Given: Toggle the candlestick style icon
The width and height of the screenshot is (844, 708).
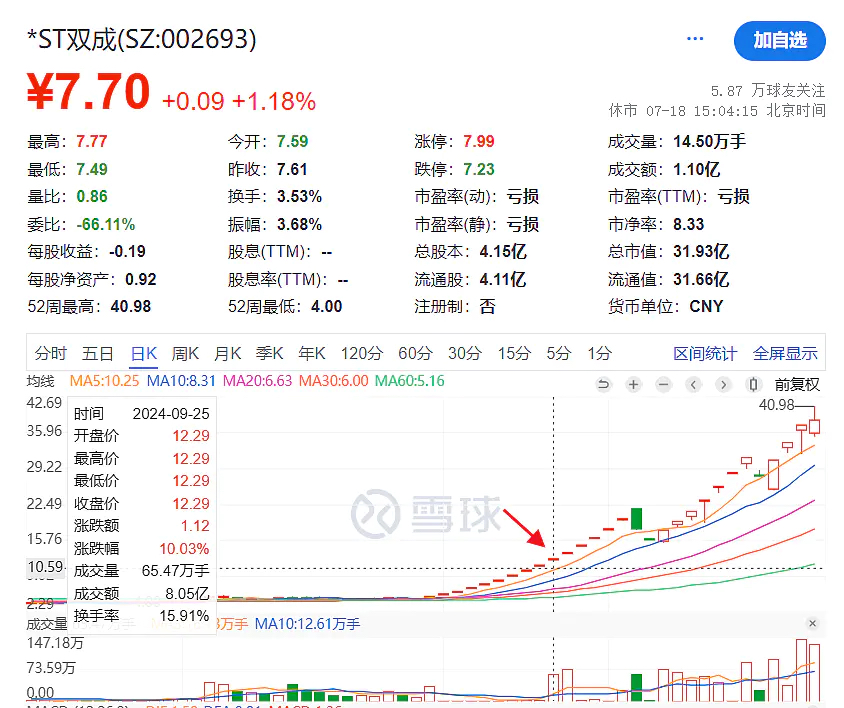Looking at the screenshot, I should tap(754, 384).
